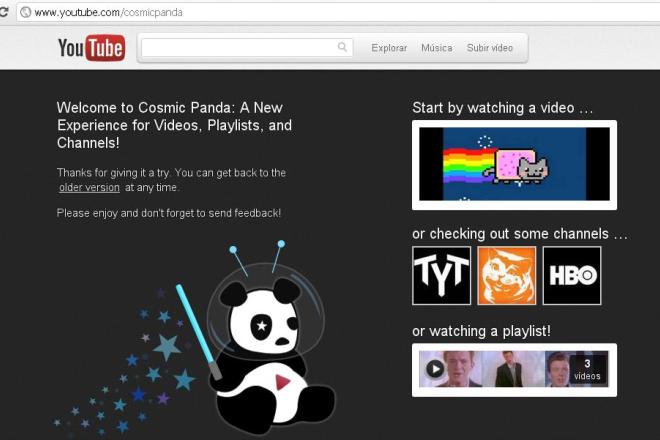Open the TYT channel icon

[x=441, y=275]
